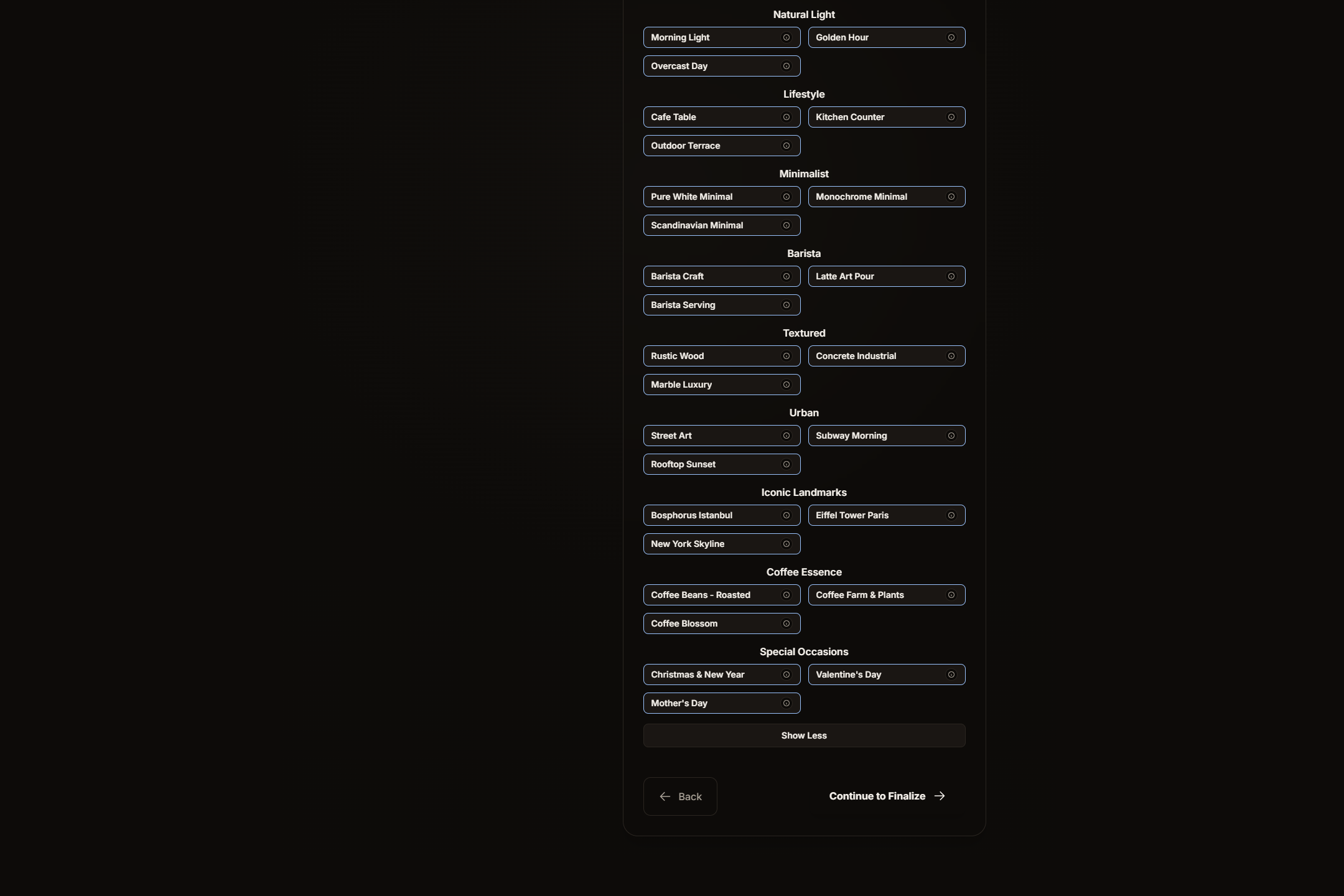
Task: Click the info icon on Subway Morning
Action: [951, 436]
